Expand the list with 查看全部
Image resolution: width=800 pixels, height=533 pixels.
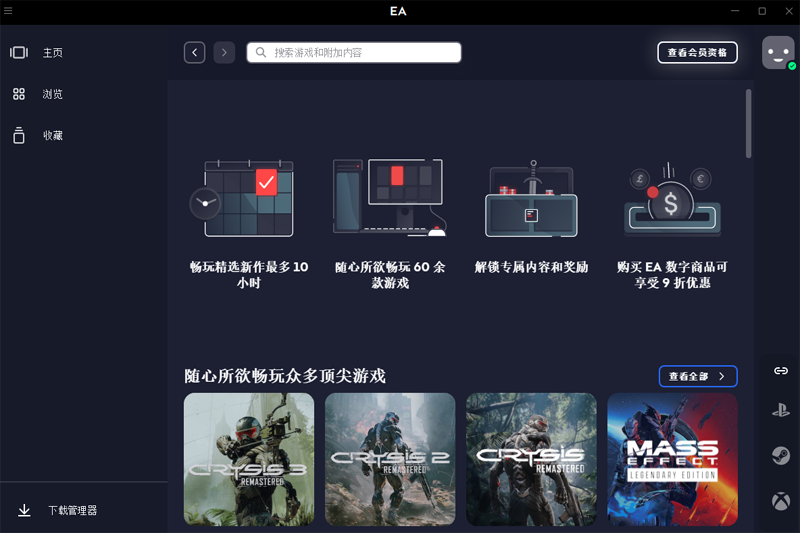[698, 376]
